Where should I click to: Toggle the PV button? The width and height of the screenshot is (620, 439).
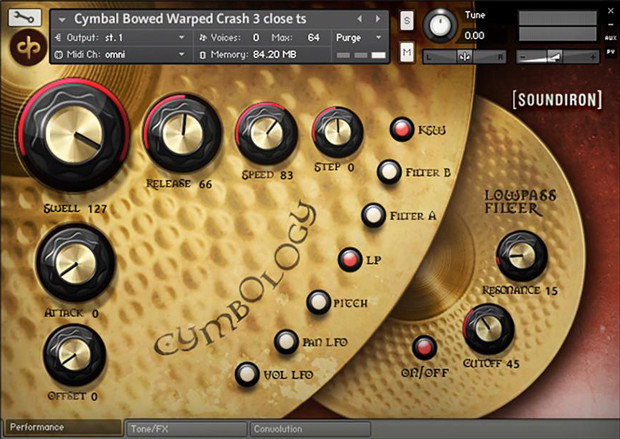[611, 51]
